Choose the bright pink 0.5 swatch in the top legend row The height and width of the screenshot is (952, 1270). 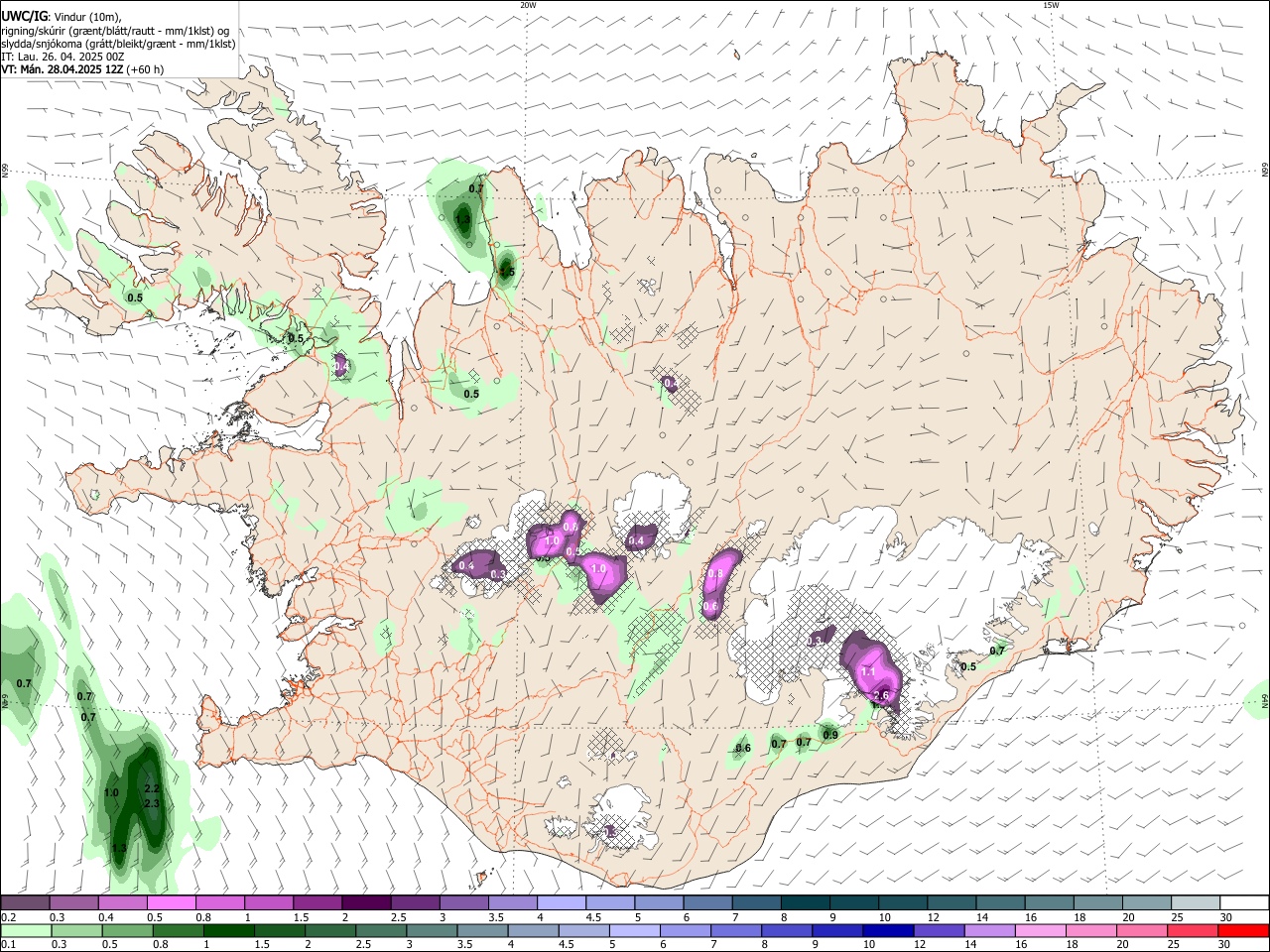tap(172, 902)
